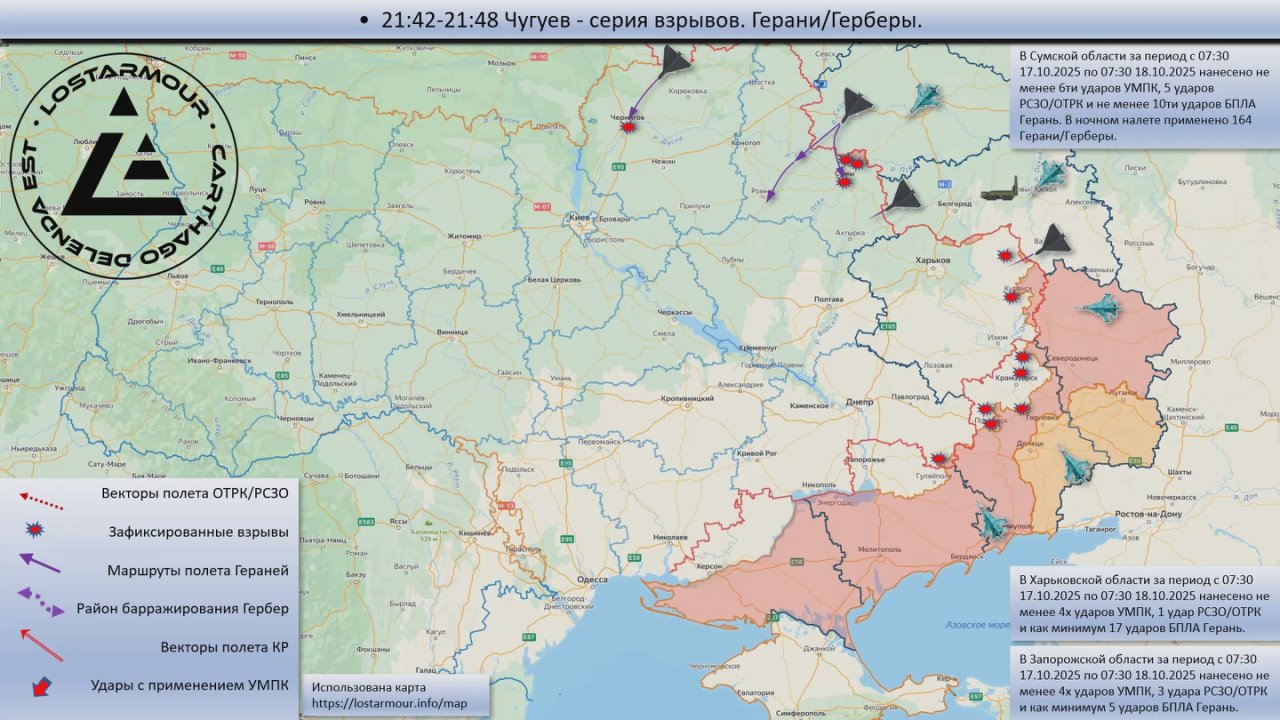Click the missile launcher icon near Belgorod

coord(999,190)
